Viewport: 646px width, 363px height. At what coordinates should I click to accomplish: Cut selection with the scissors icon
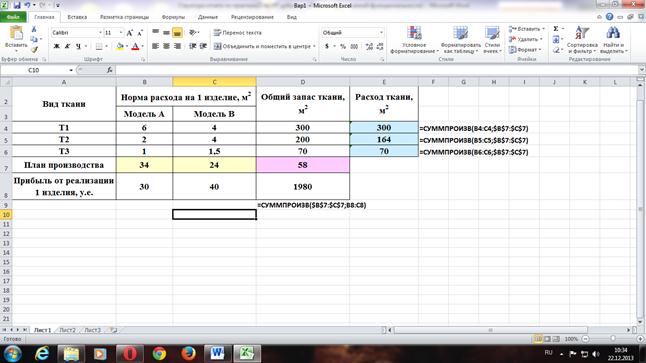tap(34, 29)
